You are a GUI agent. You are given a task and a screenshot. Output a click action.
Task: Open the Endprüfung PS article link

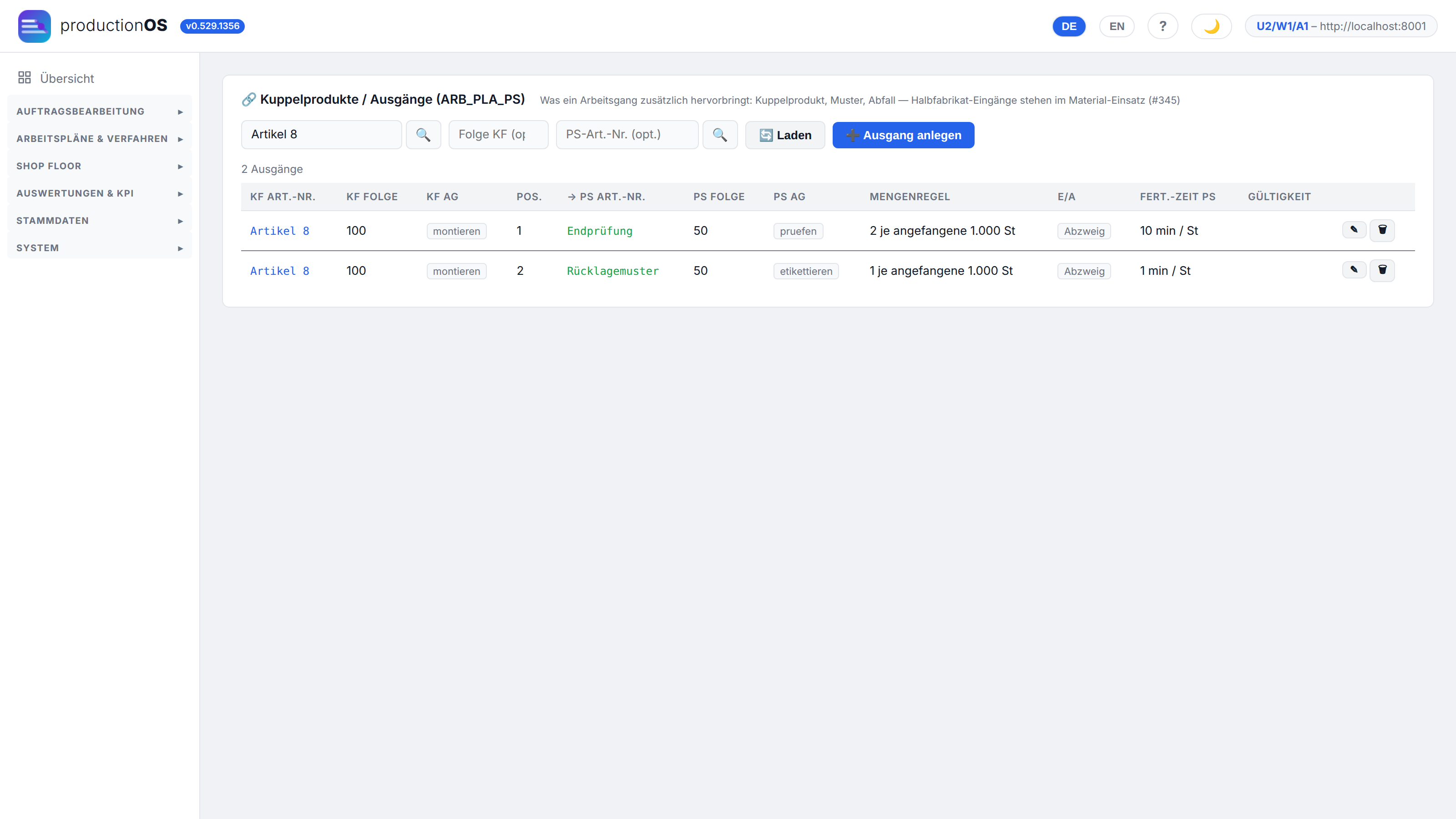tap(600, 231)
